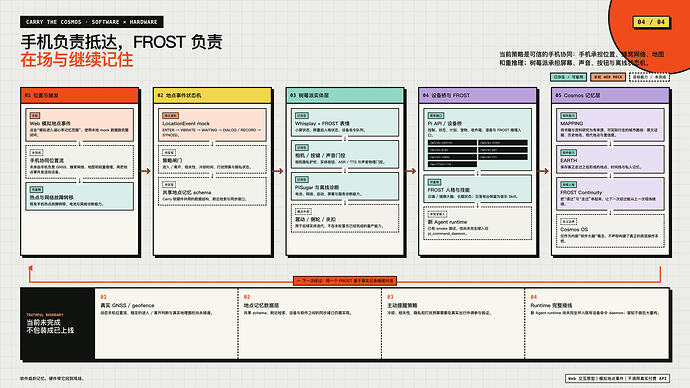Open the 新 Agent runtime card
Image resolution: width=690 pixels, height=388 pixels.
477,223
